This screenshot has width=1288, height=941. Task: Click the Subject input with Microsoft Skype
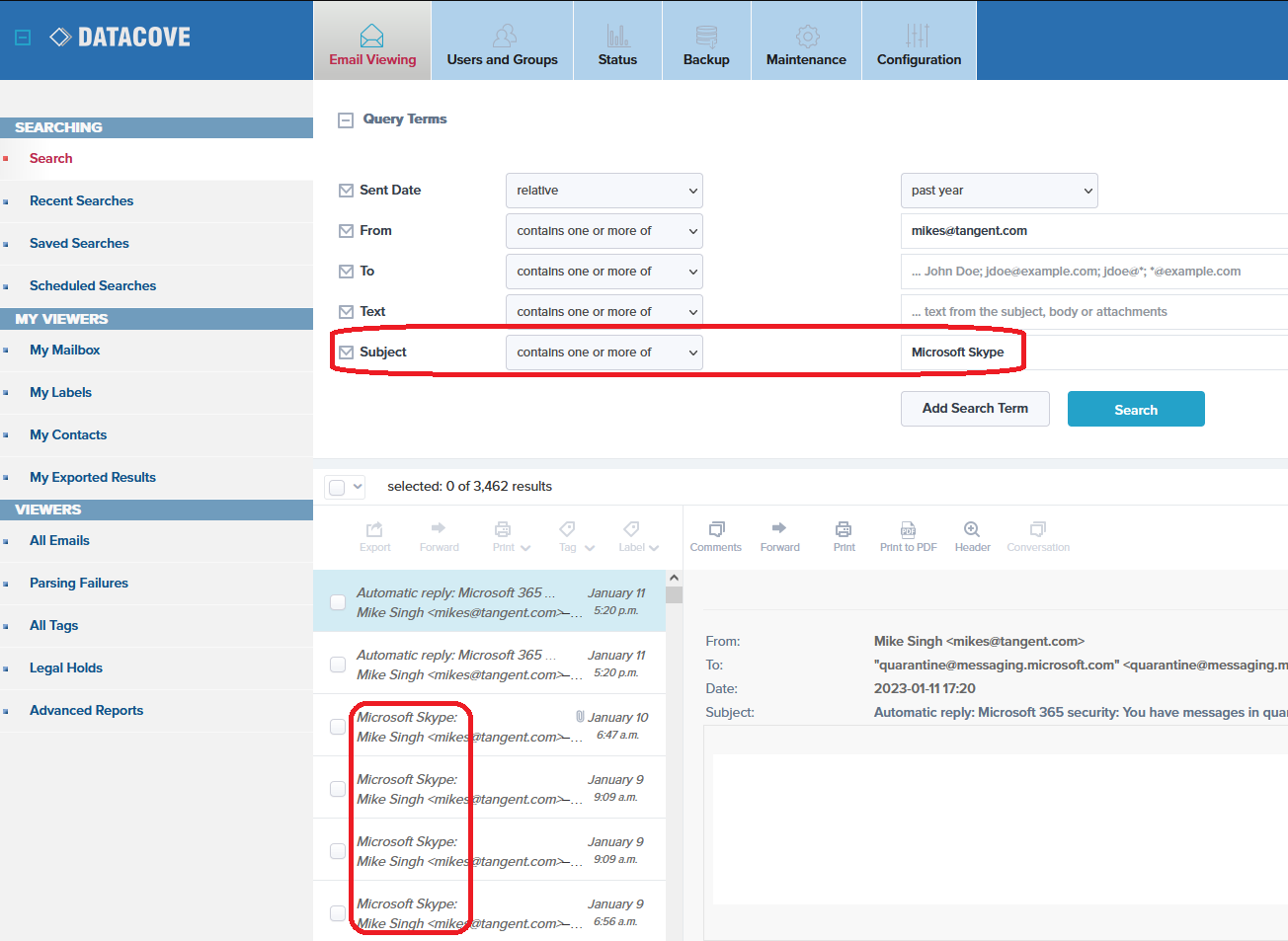(1094, 353)
